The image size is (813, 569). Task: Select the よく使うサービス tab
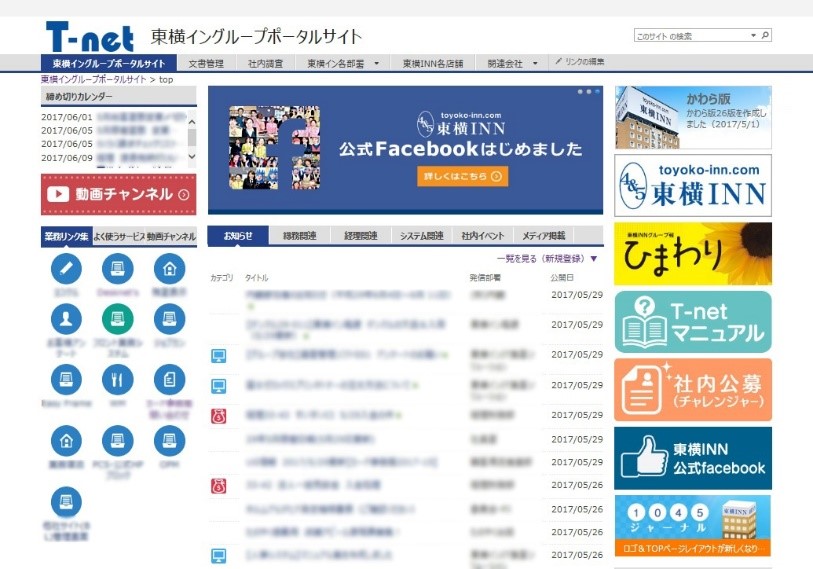point(119,237)
